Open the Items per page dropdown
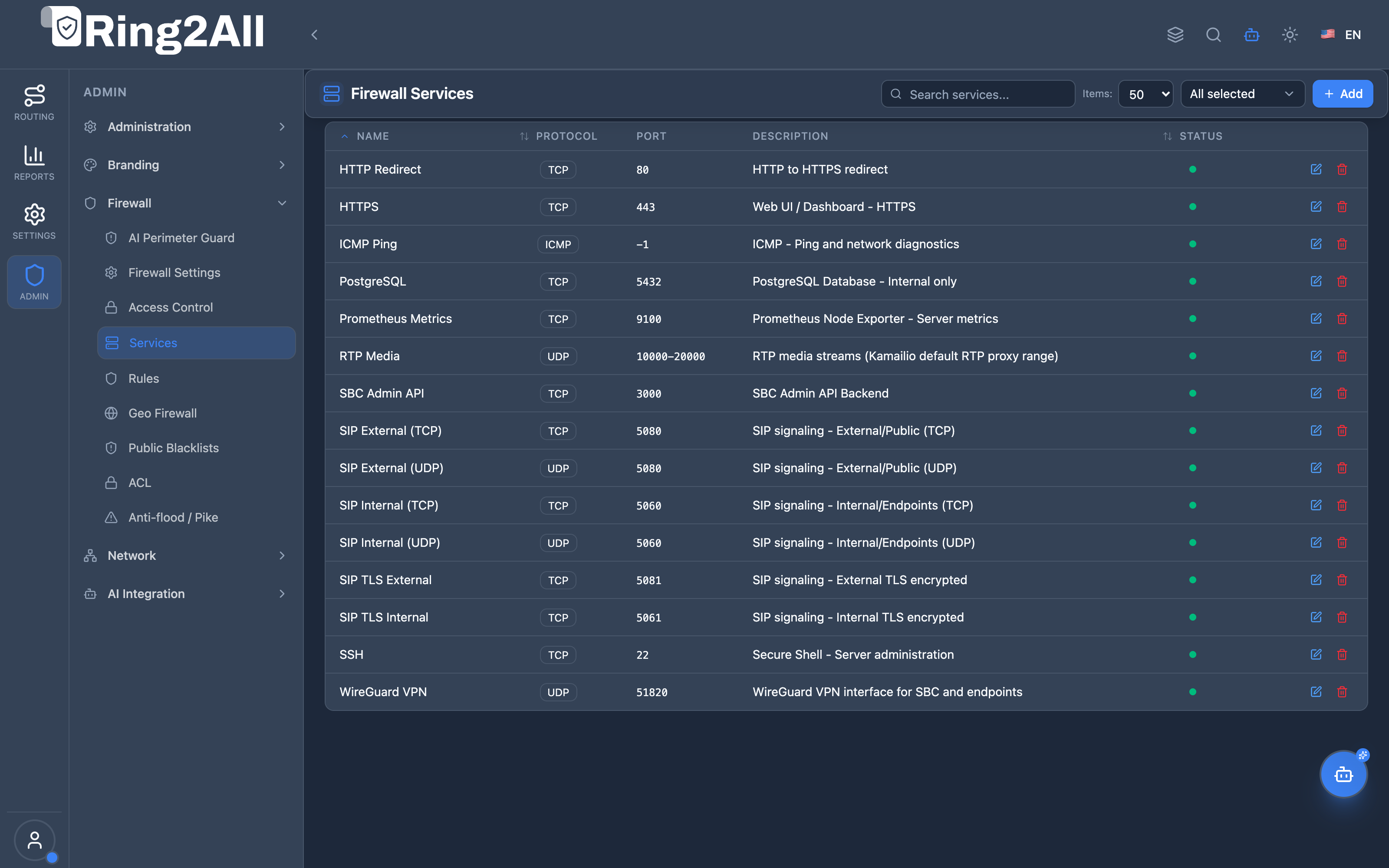This screenshot has height=868, width=1389. [x=1145, y=94]
